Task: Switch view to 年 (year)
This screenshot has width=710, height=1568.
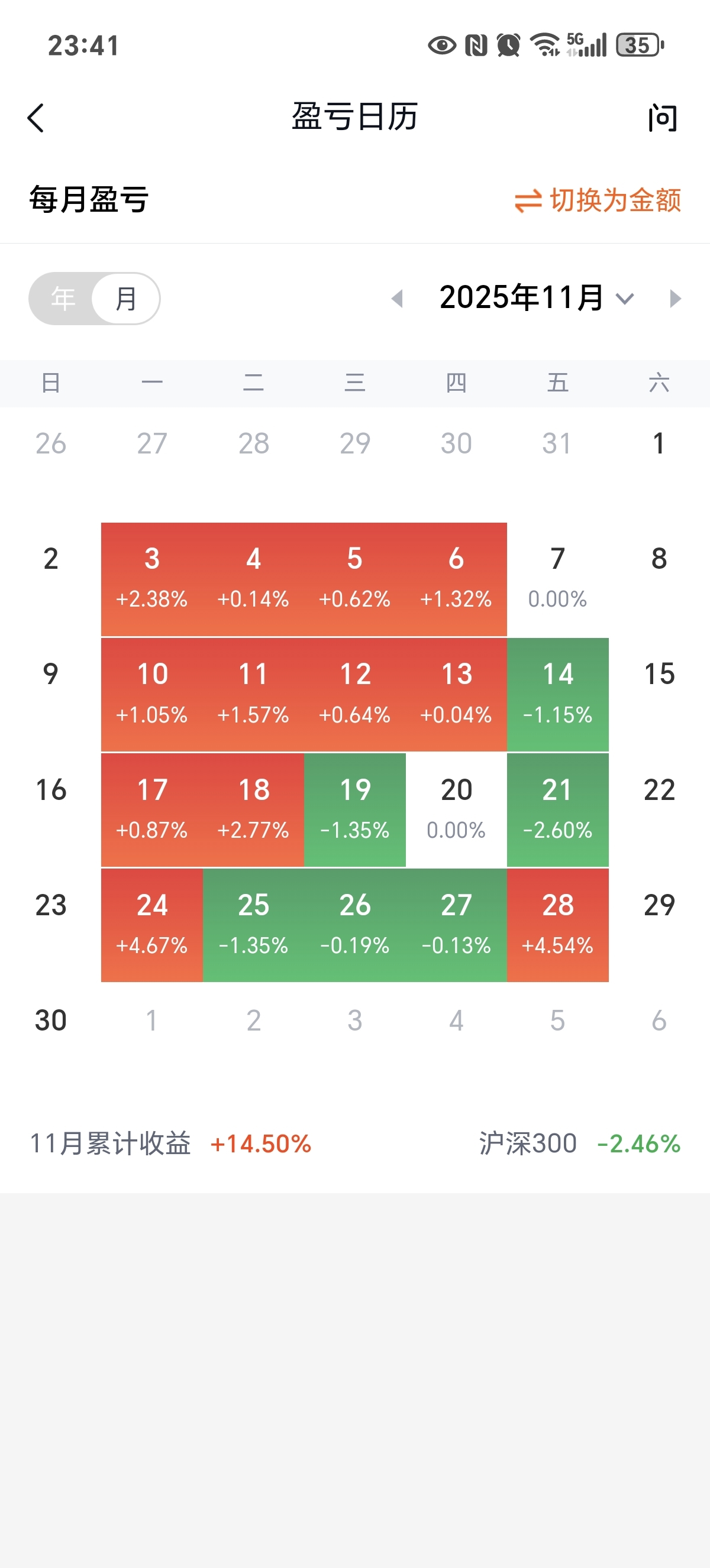Action: click(x=63, y=298)
